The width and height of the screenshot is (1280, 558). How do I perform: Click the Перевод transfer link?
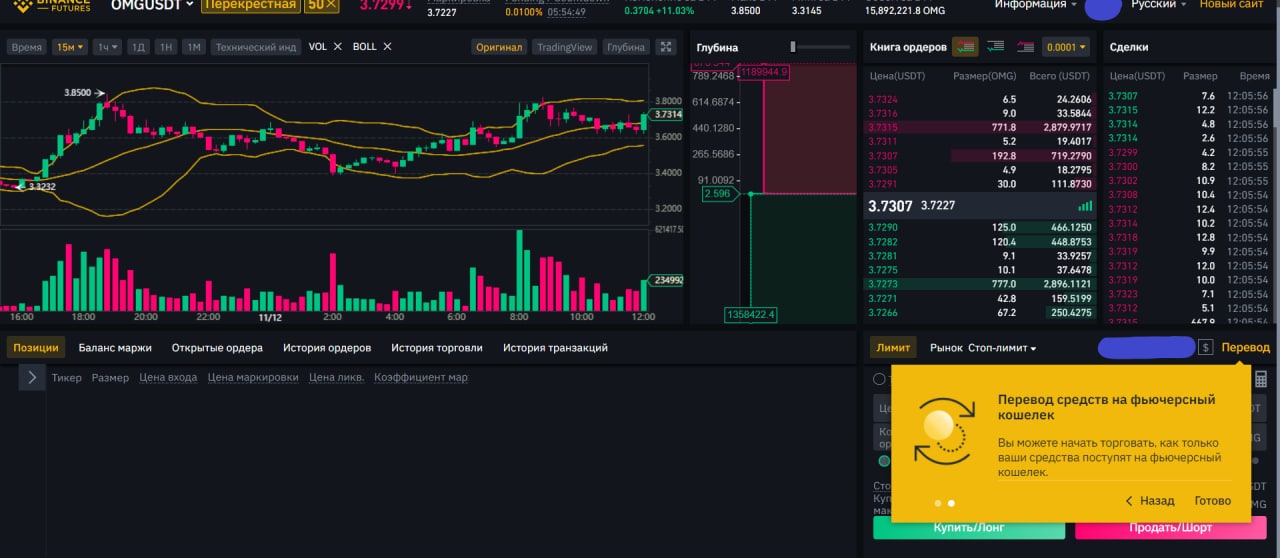[1246, 348]
